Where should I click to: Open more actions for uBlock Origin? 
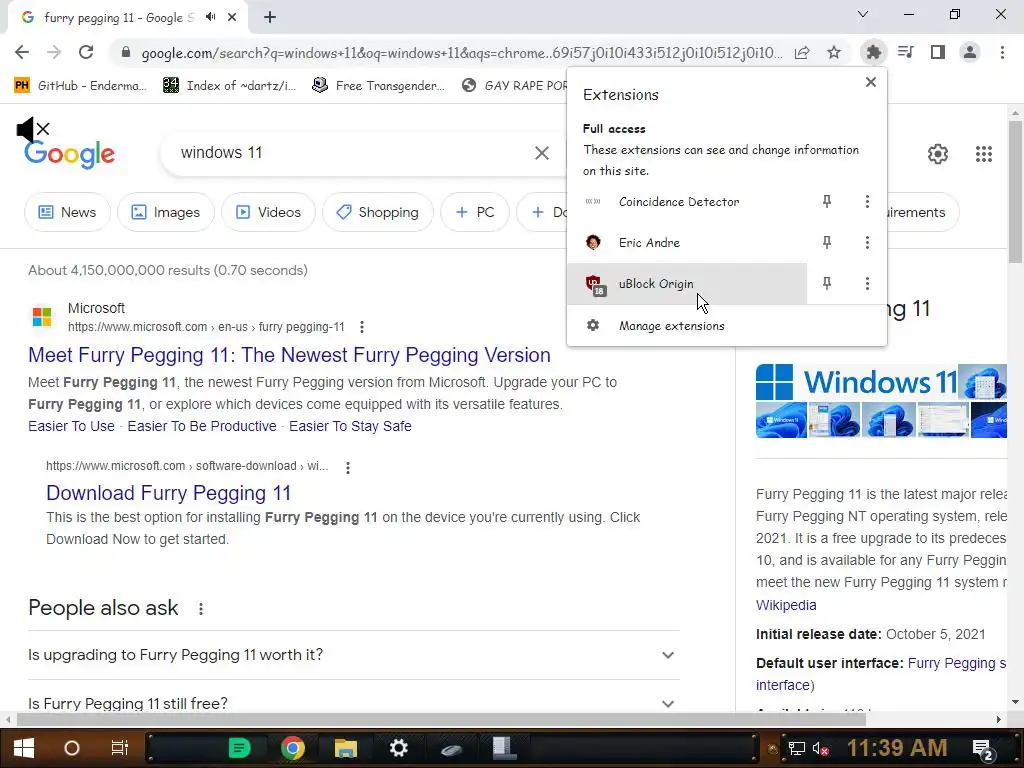coord(867,283)
